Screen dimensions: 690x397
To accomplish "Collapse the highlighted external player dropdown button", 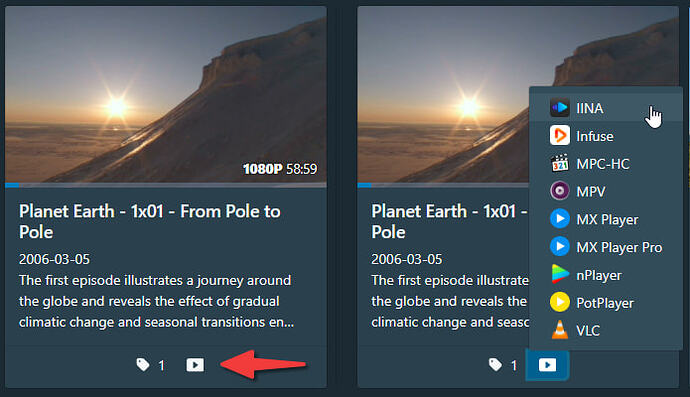I will 547,365.
